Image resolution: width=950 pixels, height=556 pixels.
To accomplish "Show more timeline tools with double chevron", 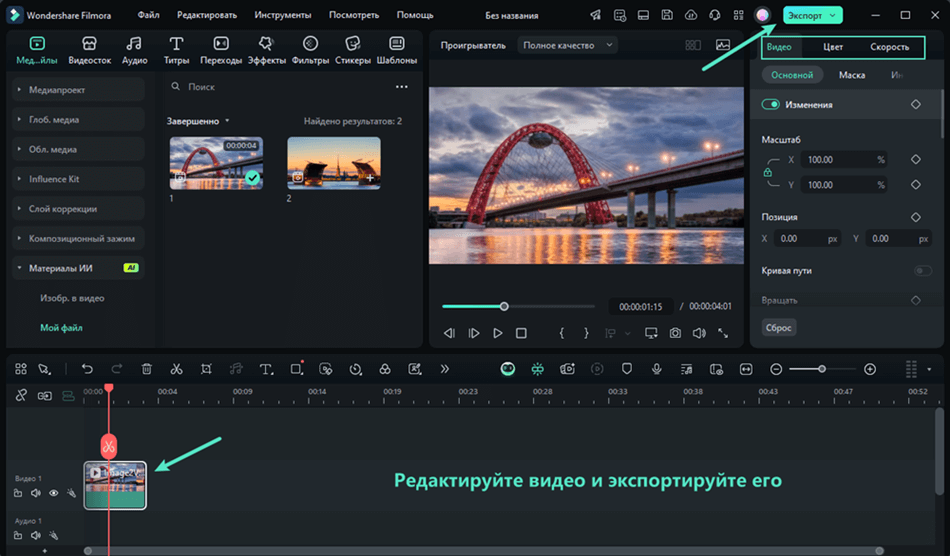I will pos(445,369).
